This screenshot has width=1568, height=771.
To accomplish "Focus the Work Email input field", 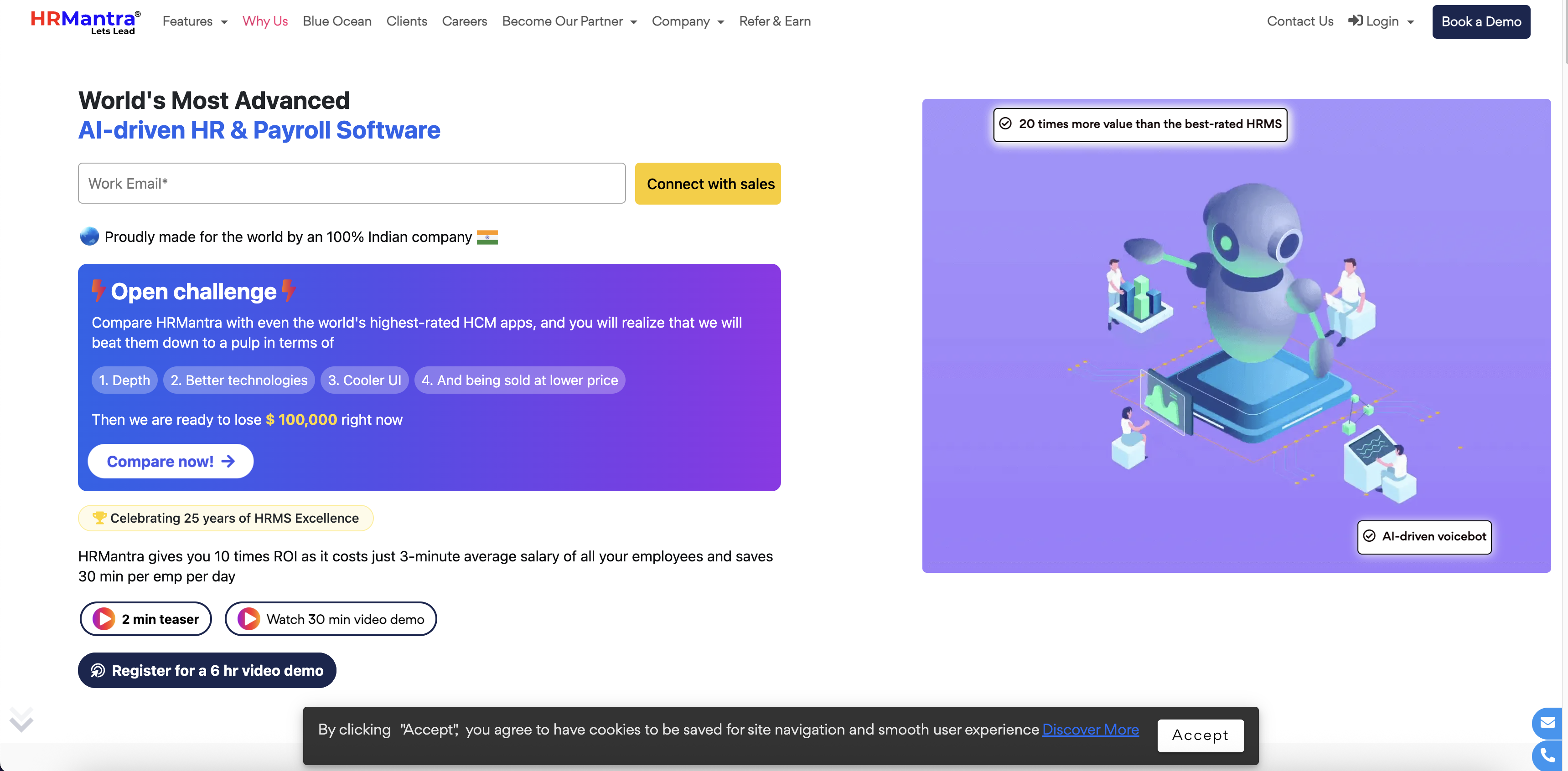I will tap(351, 183).
